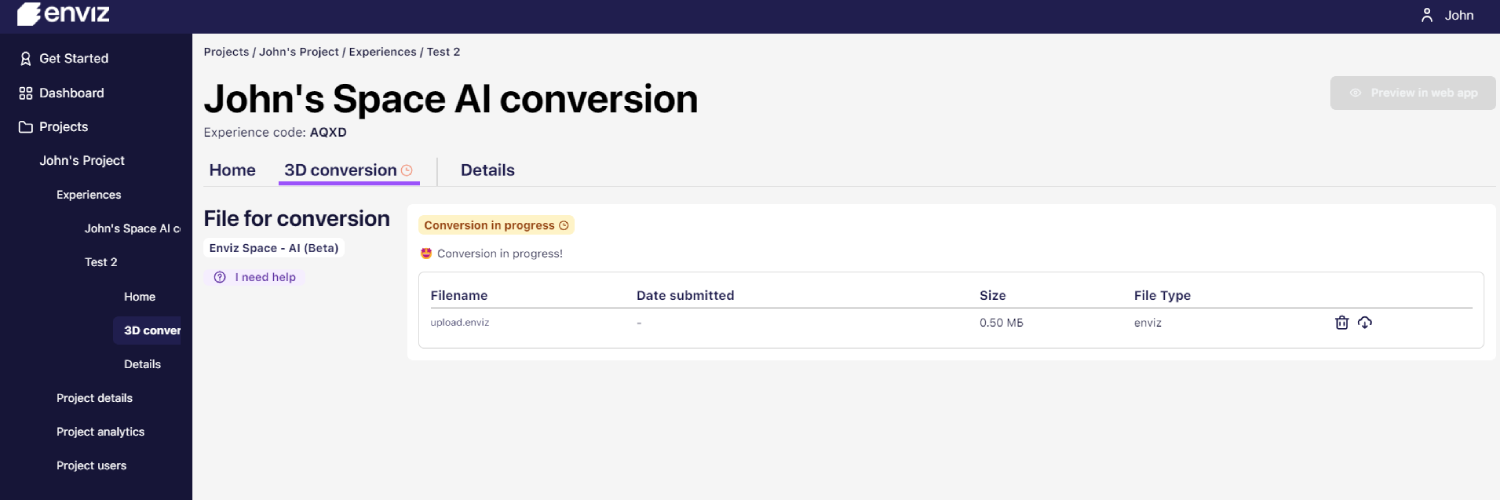Click the clock icon in the status badge
Viewport: 1500px width, 500px height.
[564, 226]
